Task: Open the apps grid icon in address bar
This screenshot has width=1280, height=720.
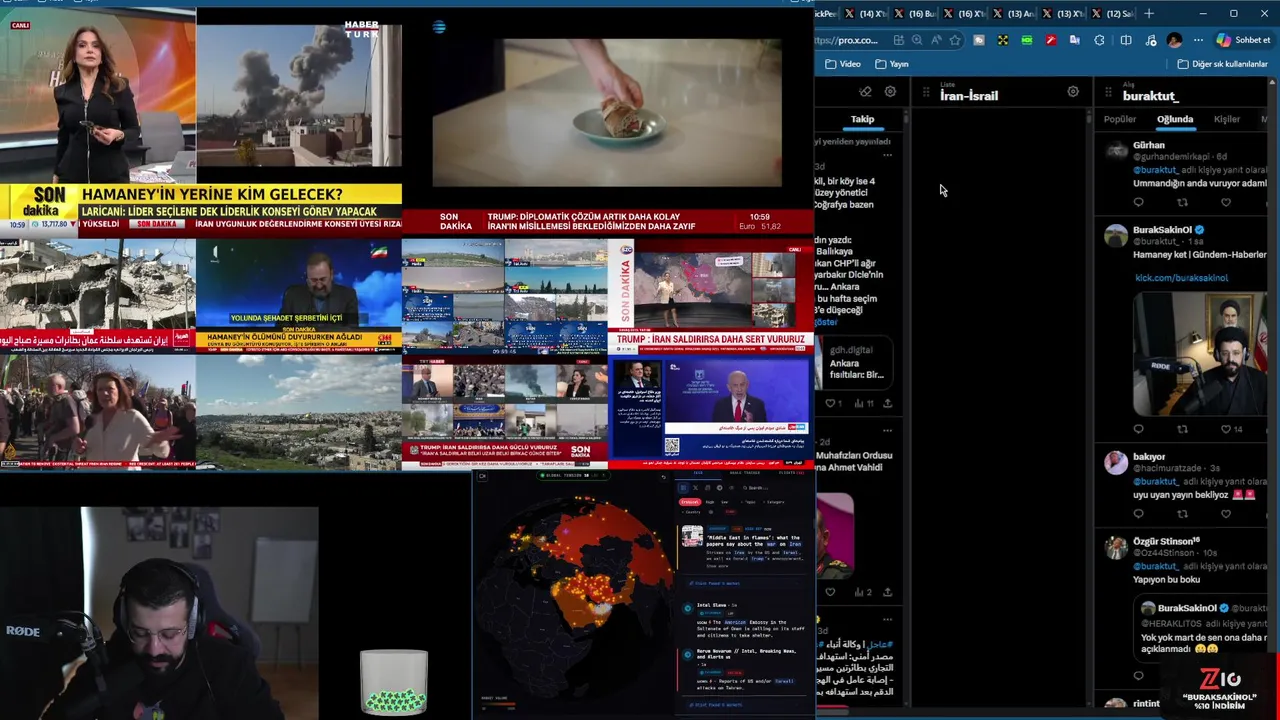Action: click(899, 40)
